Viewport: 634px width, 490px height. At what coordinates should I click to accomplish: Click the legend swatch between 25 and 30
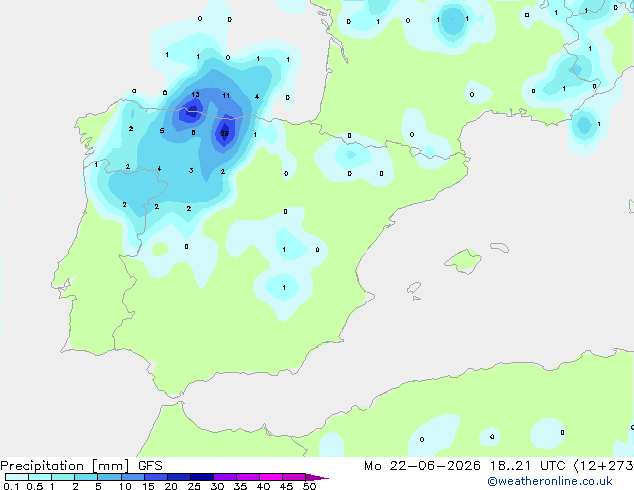pyautogui.click(x=202, y=477)
